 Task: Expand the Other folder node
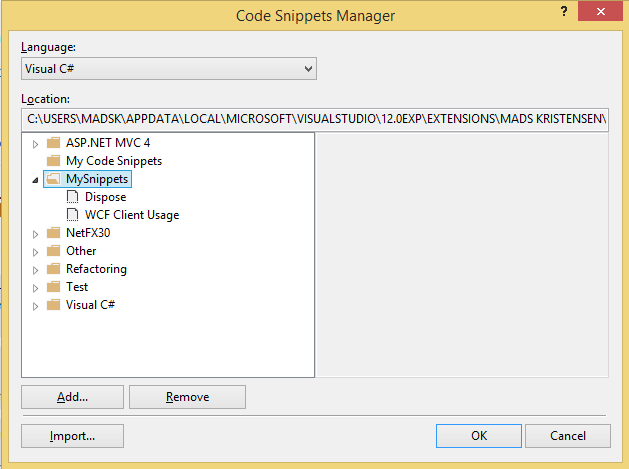click(x=36, y=251)
